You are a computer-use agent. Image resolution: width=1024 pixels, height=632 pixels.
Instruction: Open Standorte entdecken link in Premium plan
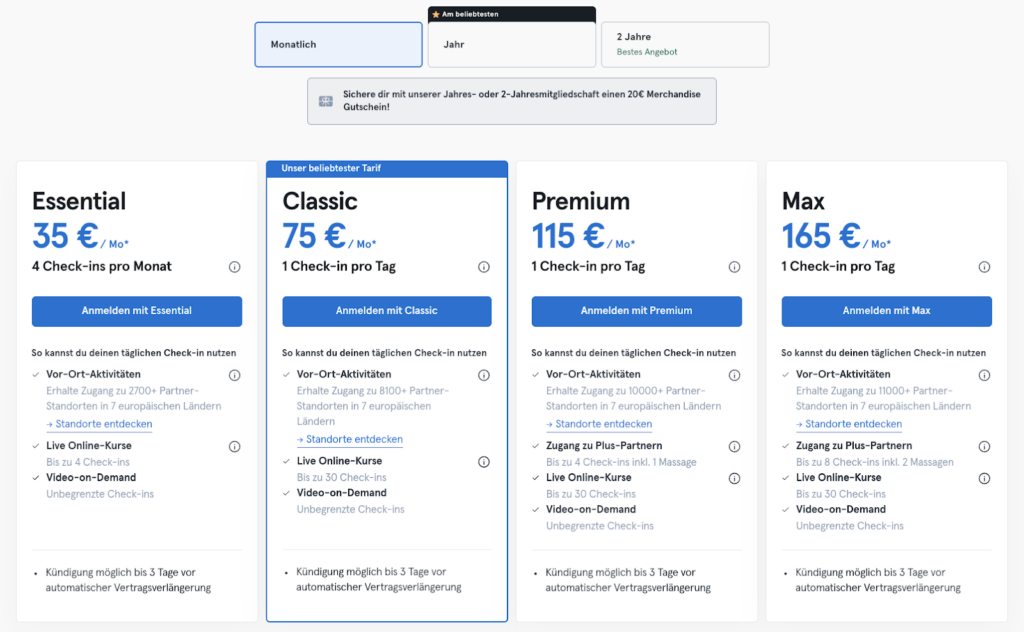[x=598, y=424]
